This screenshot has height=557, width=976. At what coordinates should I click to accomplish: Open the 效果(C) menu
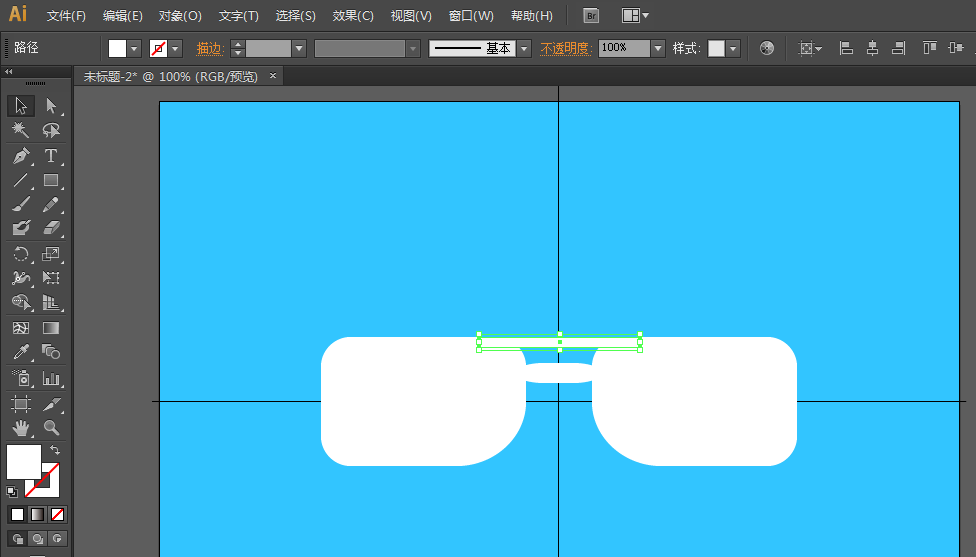click(x=352, y=16)
